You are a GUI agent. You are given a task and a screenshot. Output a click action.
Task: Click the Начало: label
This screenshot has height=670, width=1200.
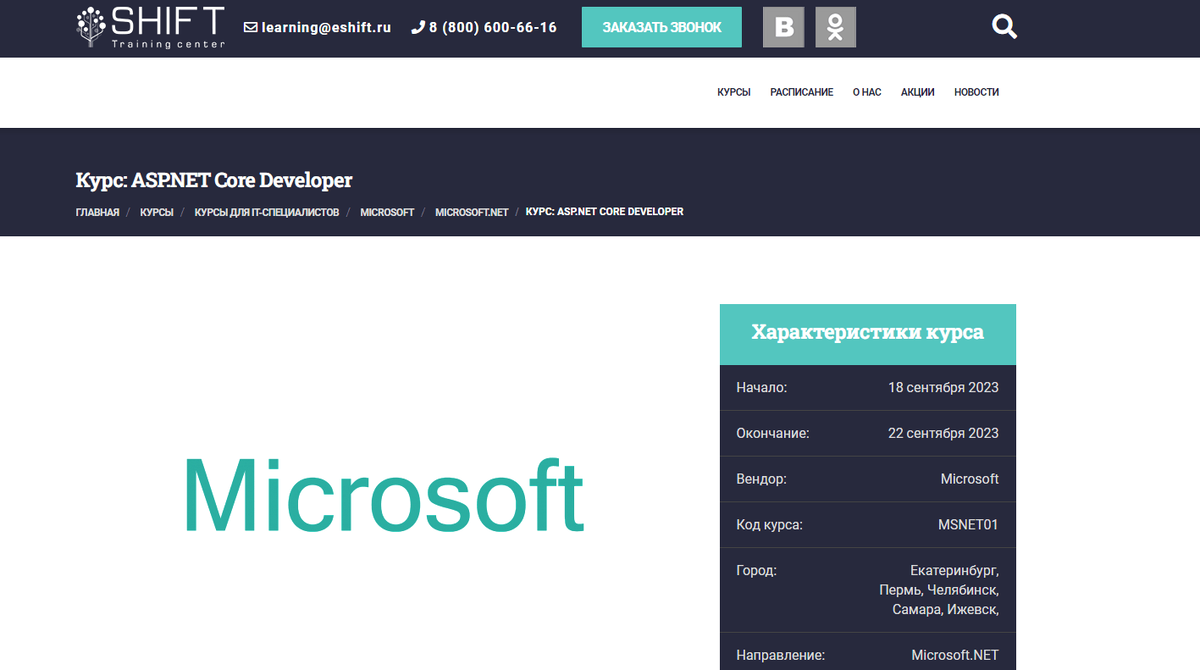[x=762, y=387]
